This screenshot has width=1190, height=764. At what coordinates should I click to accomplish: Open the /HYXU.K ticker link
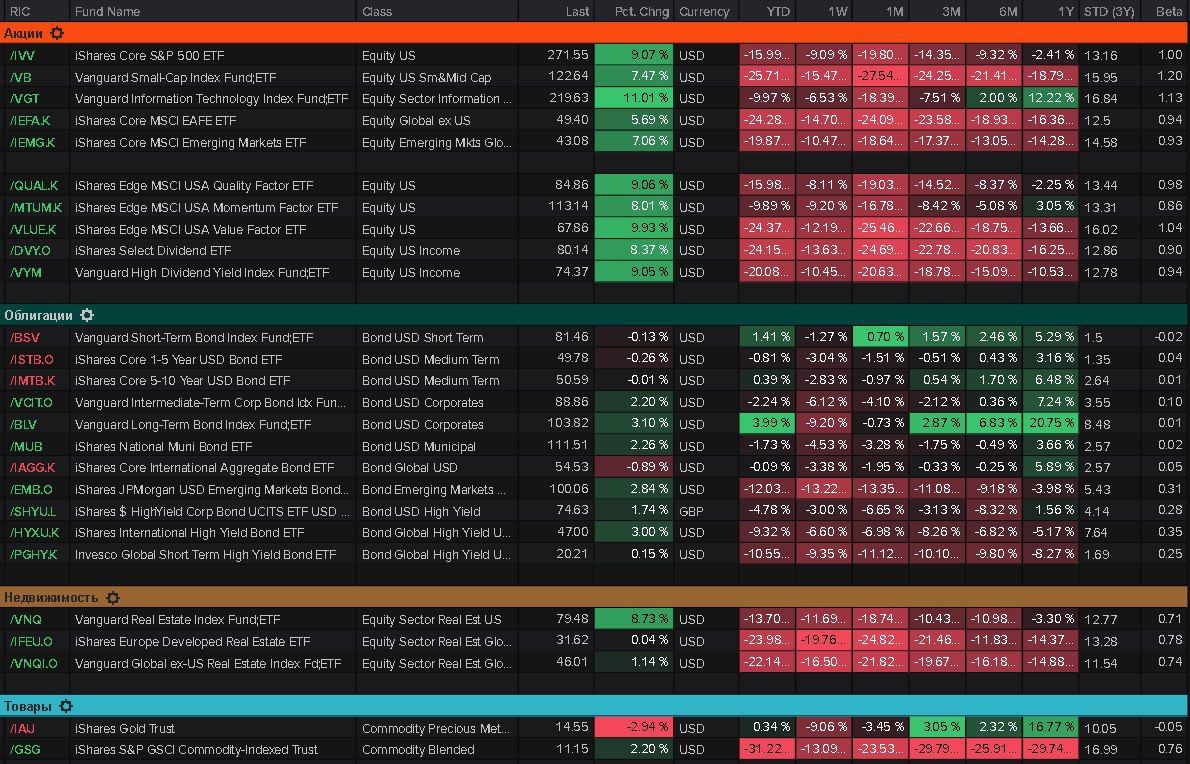coord(34,533)
